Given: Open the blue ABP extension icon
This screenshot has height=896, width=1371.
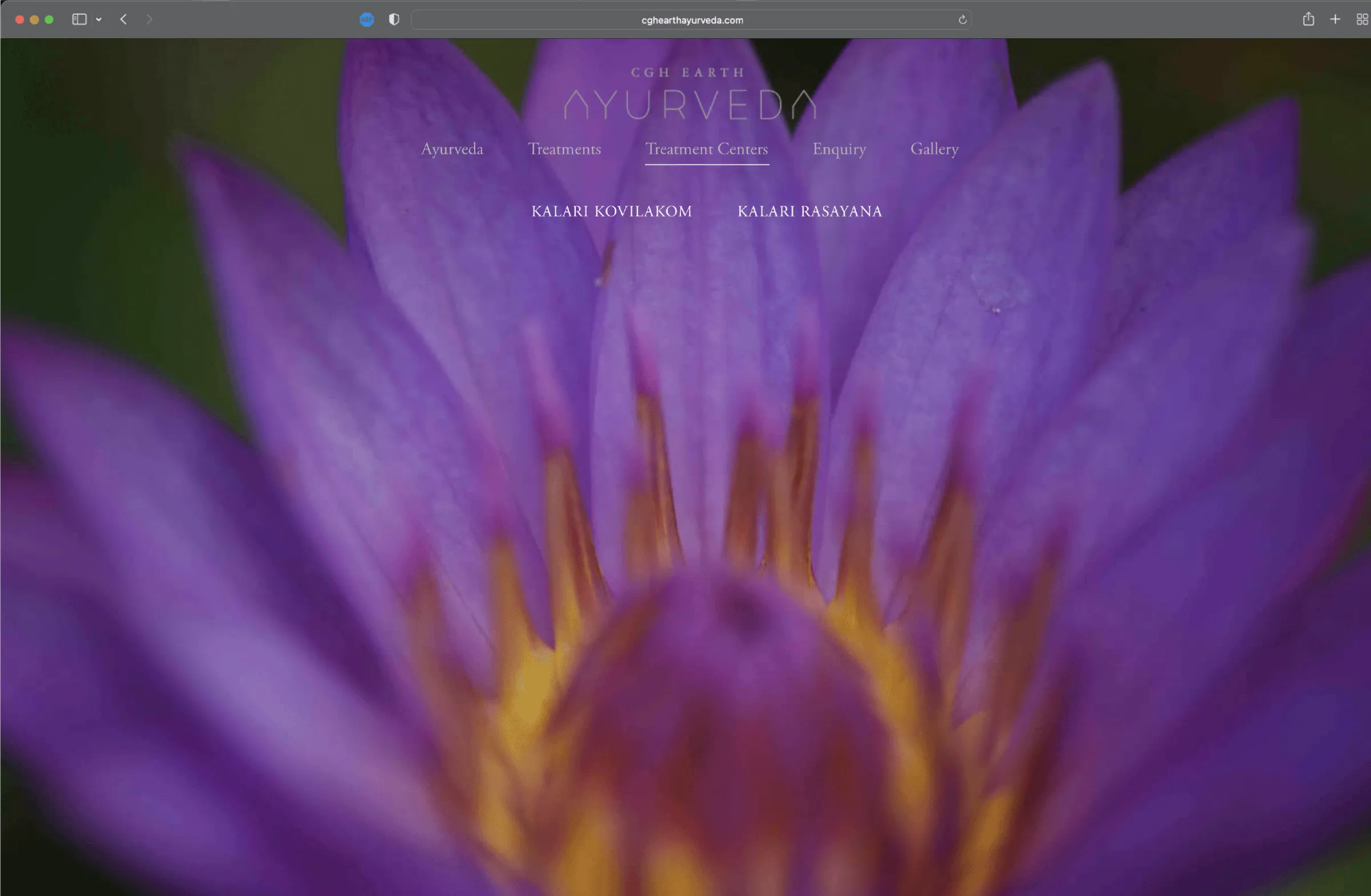Looking at the screenshot, I should click(x=367, y=19).
